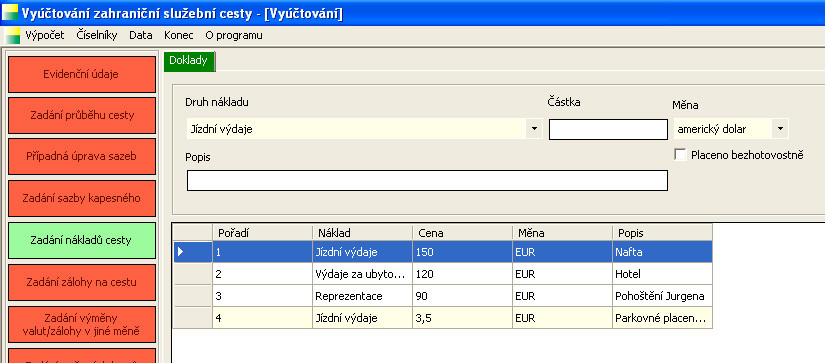The height and width of the screenshot is (363, 825).
Task: Click order number 2 cell
Action: coord(263,274)
